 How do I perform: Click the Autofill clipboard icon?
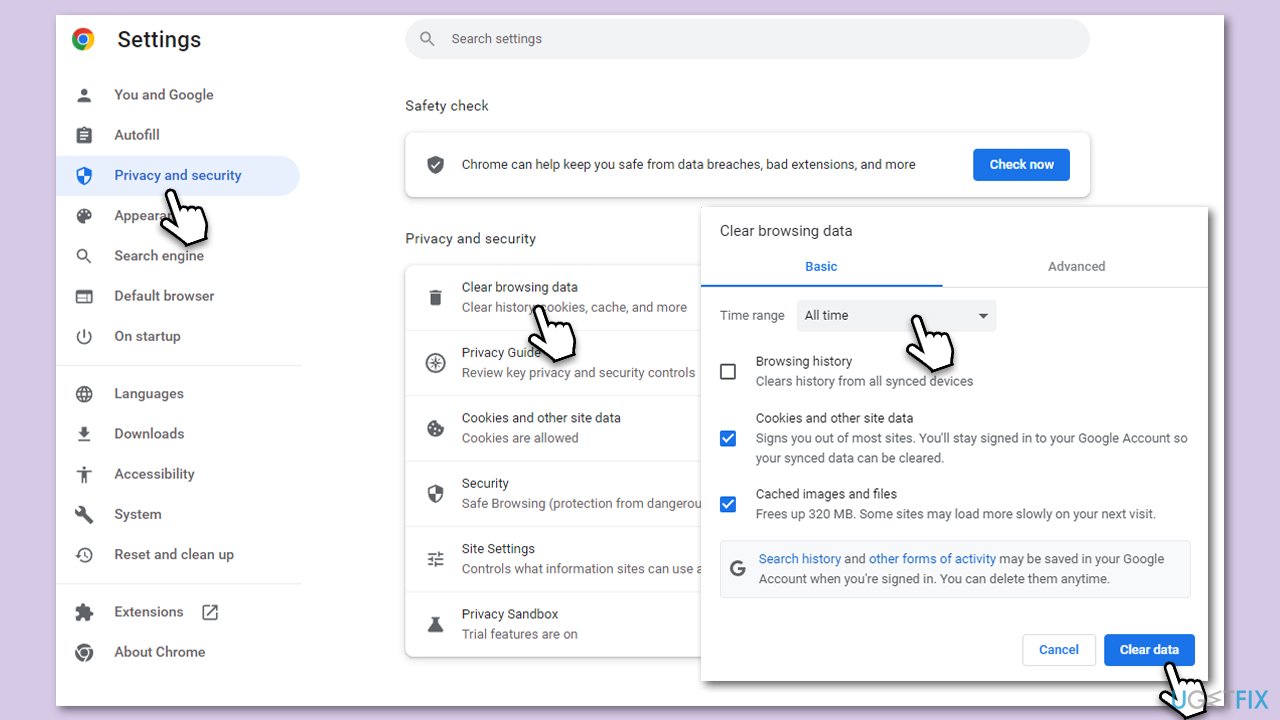[x=84, y=135]
